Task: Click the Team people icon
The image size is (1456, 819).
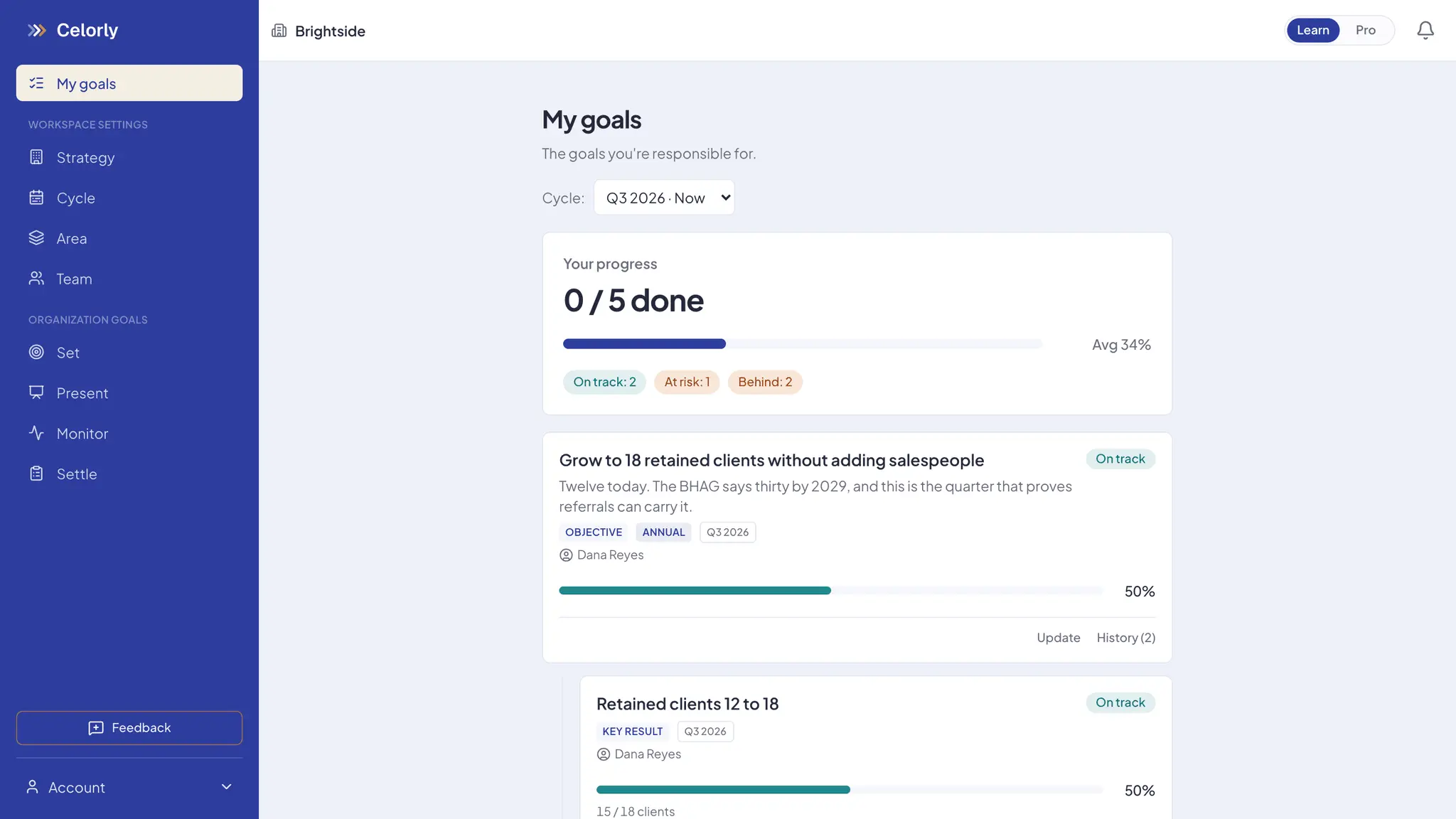Action: 36,279
